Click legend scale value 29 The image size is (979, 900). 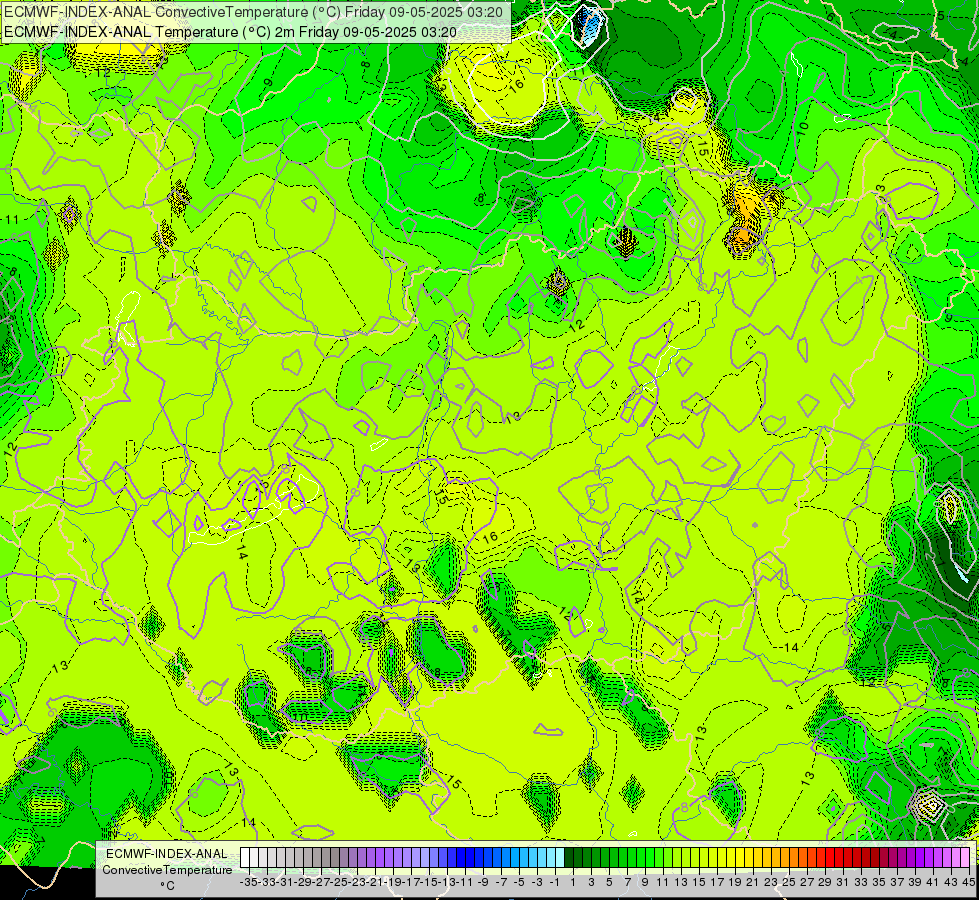[825, 882]
